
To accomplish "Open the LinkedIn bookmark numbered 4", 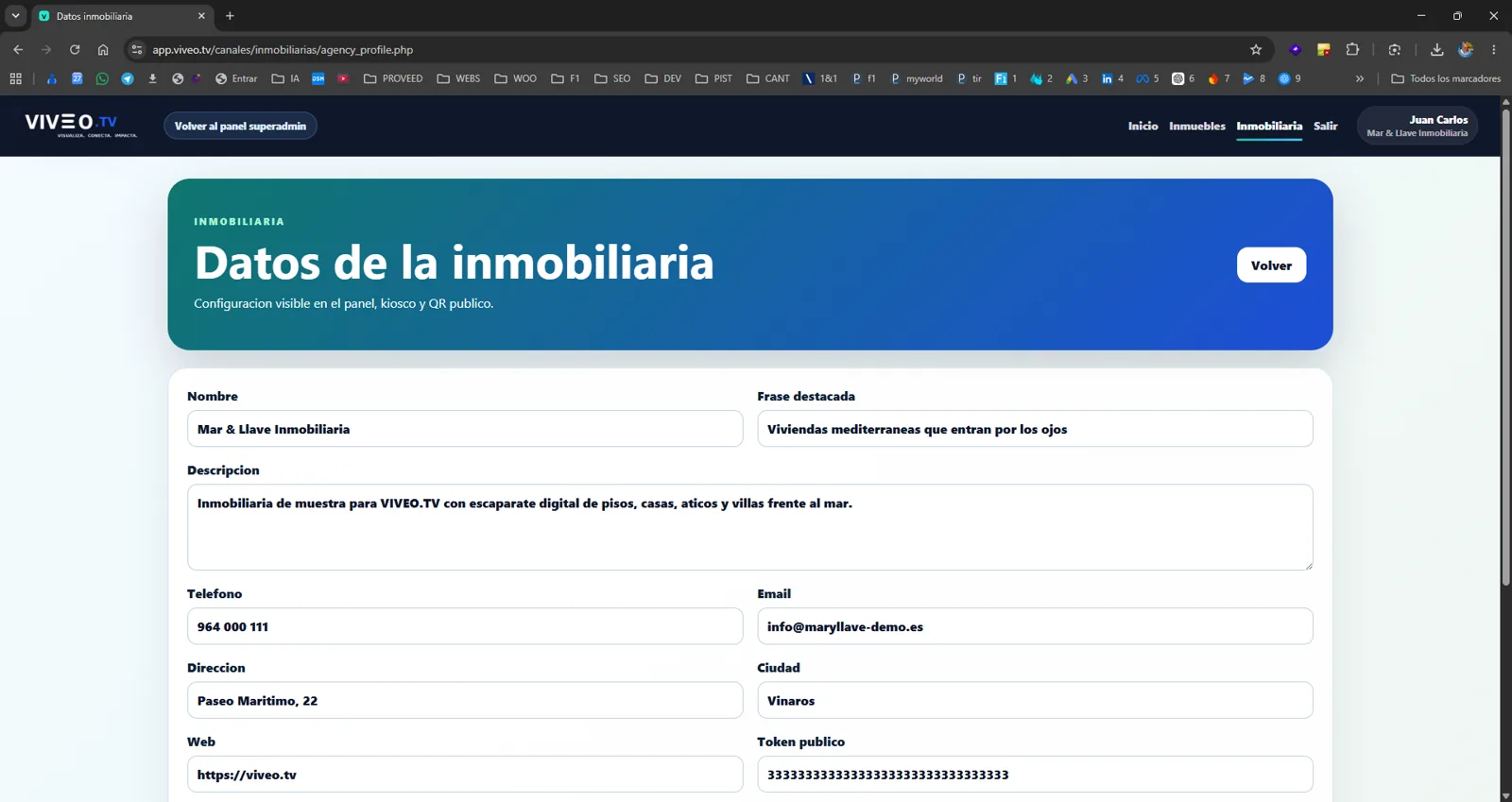I will [1112, 78].
